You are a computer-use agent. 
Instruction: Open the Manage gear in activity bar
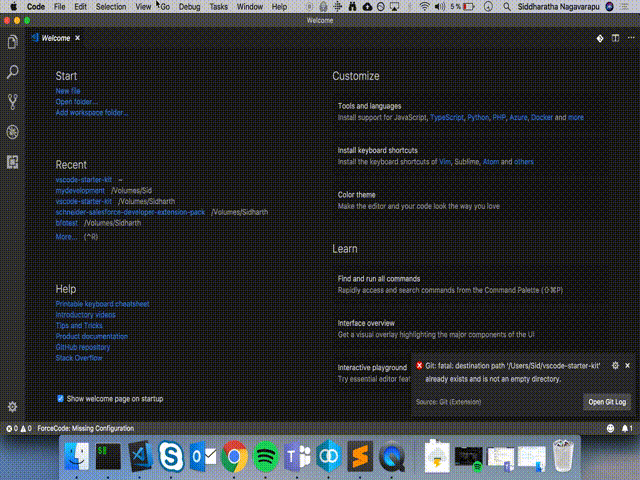[x=12, y=407]
